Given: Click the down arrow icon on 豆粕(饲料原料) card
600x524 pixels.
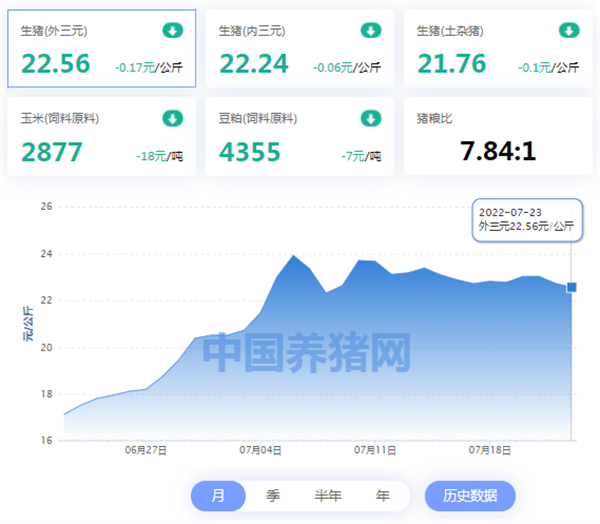Looking at the screenshot, I should point(371,118).
